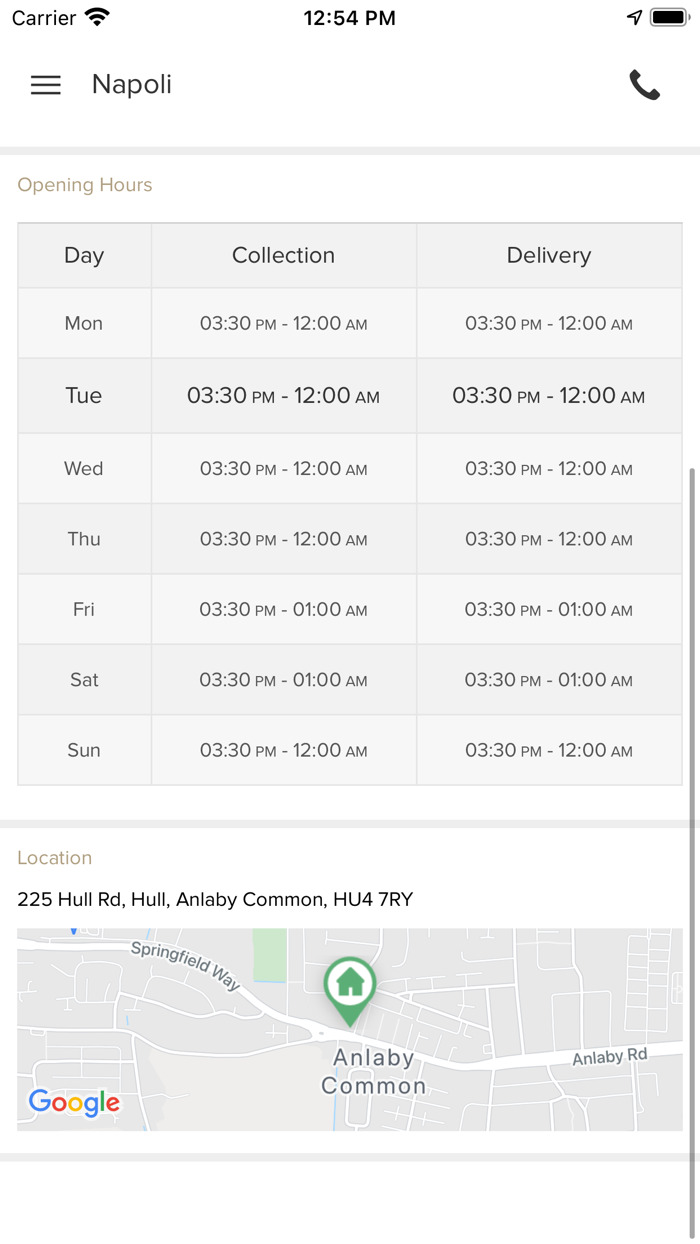The height and width of the screenshot is (1244, 700).
Task: Tap the phone call icon
Action: [644, 85]
